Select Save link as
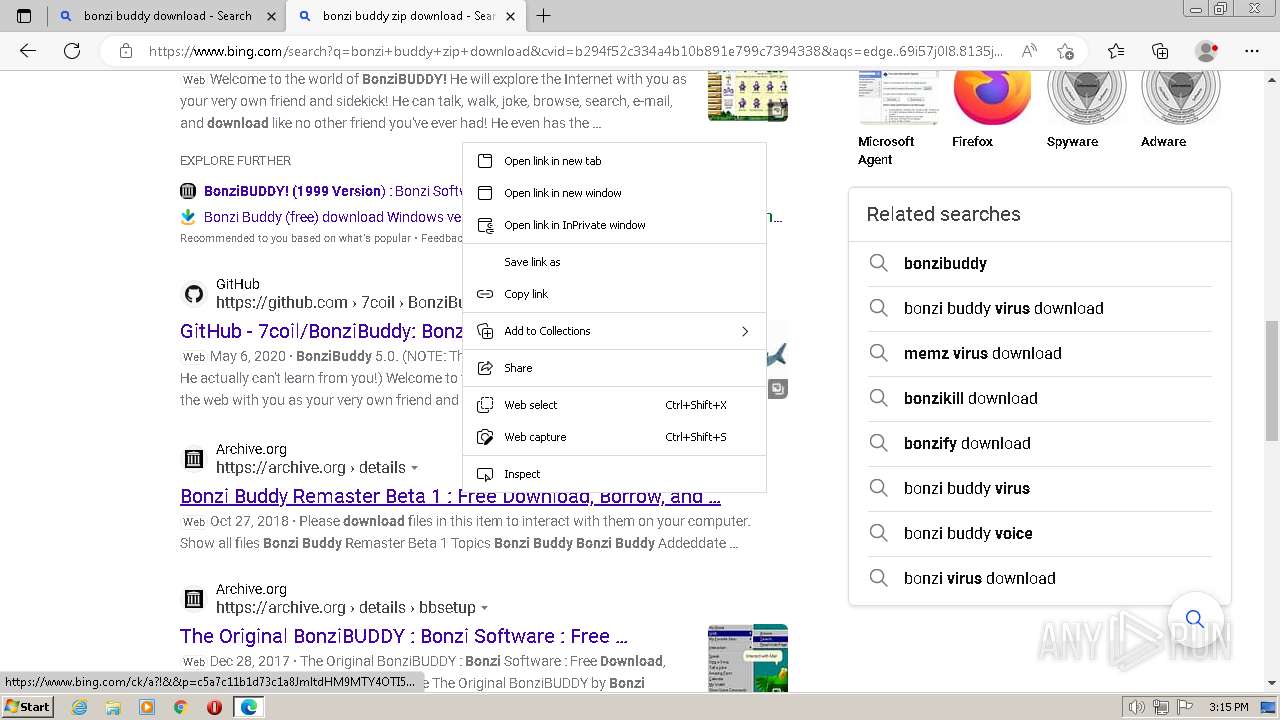Image resolution: width=1280 pixels, height=720 pixels. pyautogui.click(x=614, y=262)
